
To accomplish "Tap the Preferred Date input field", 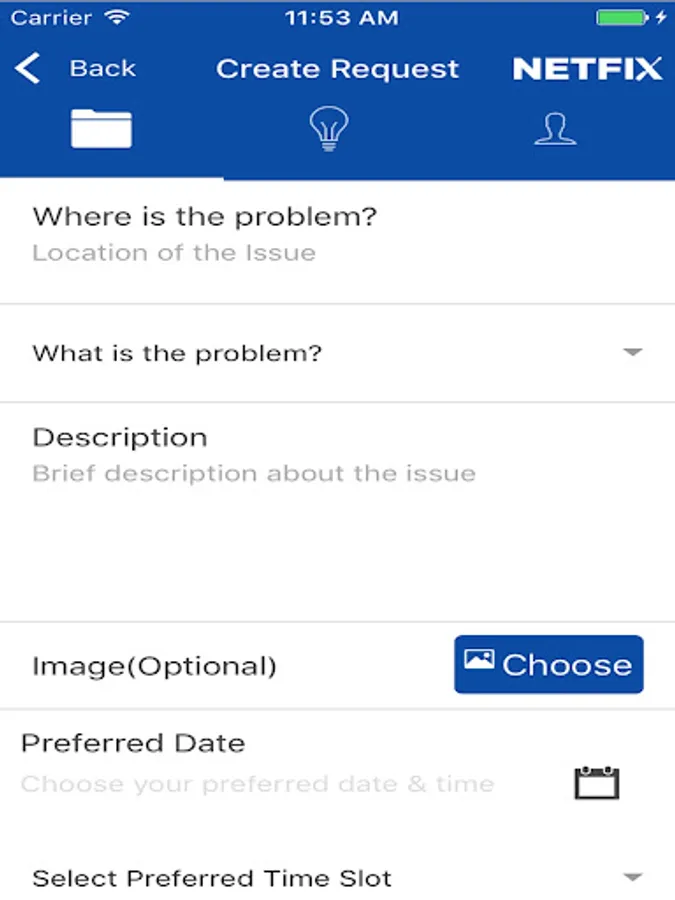I will 258,784.
